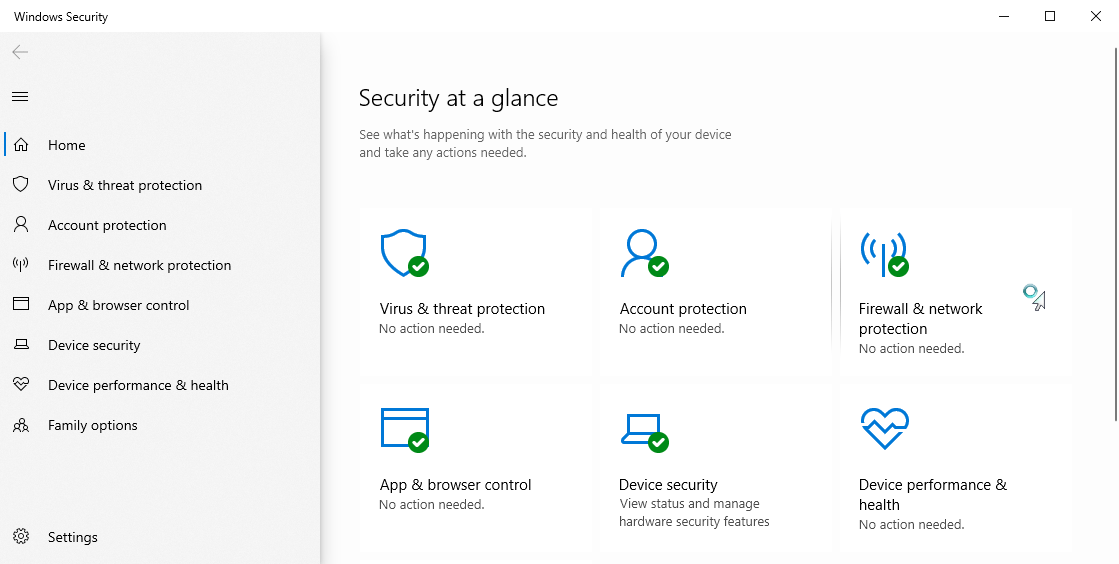Close the Windows Security window
This screenshot has width=1119, height=564.
click(x=1095, y=16)
